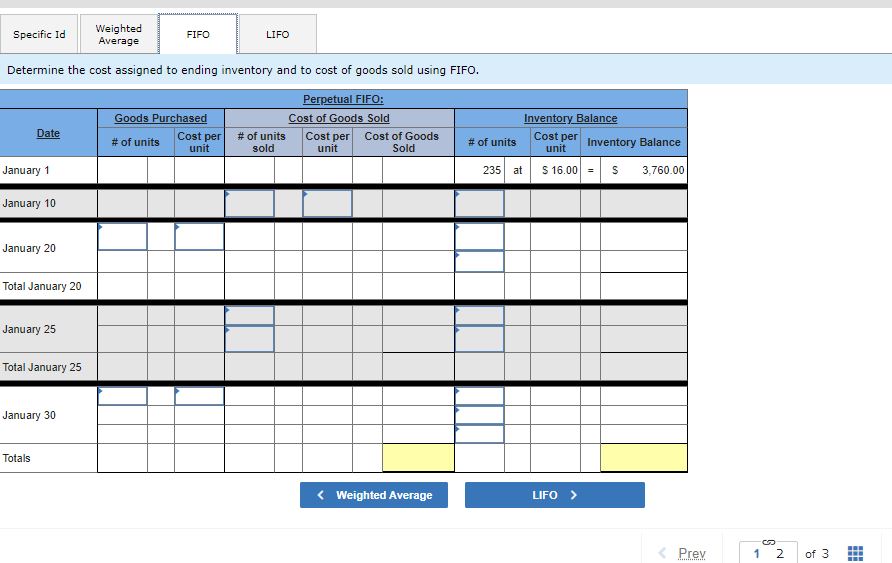Viewport: 892px width, 563px height.
Task: Select page number 1
Action: pyautogui.click(x=757, y=553)
